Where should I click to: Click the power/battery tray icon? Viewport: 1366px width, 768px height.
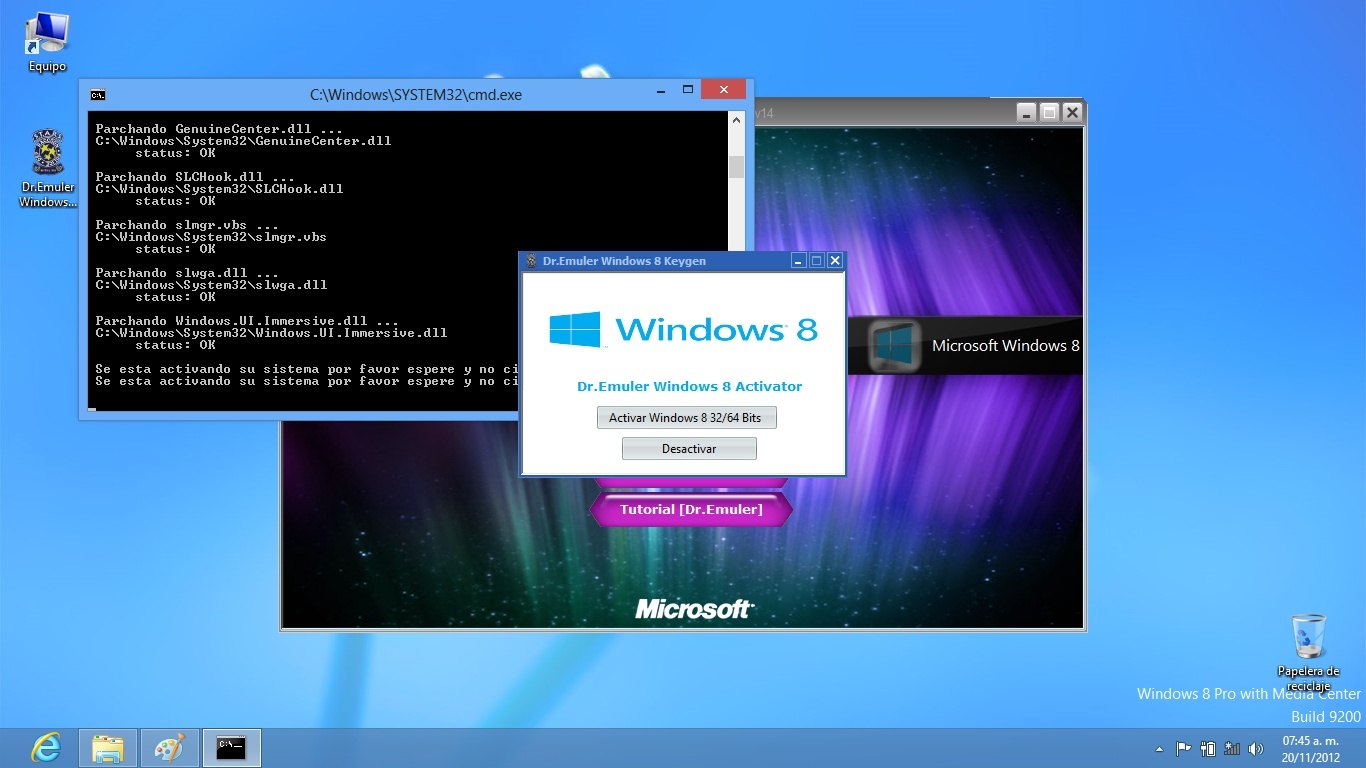click(x=1208, y=748)
